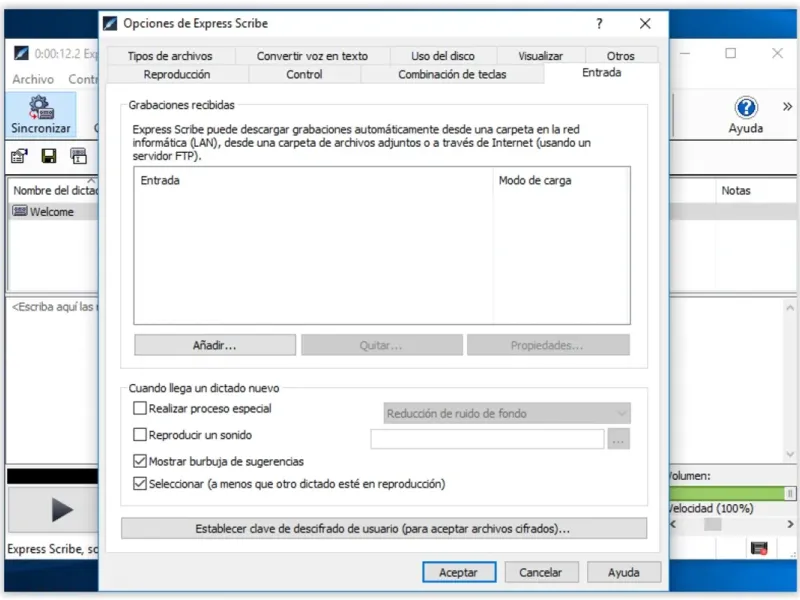Click the Sincronizar toolbar icon

point(41,114)
